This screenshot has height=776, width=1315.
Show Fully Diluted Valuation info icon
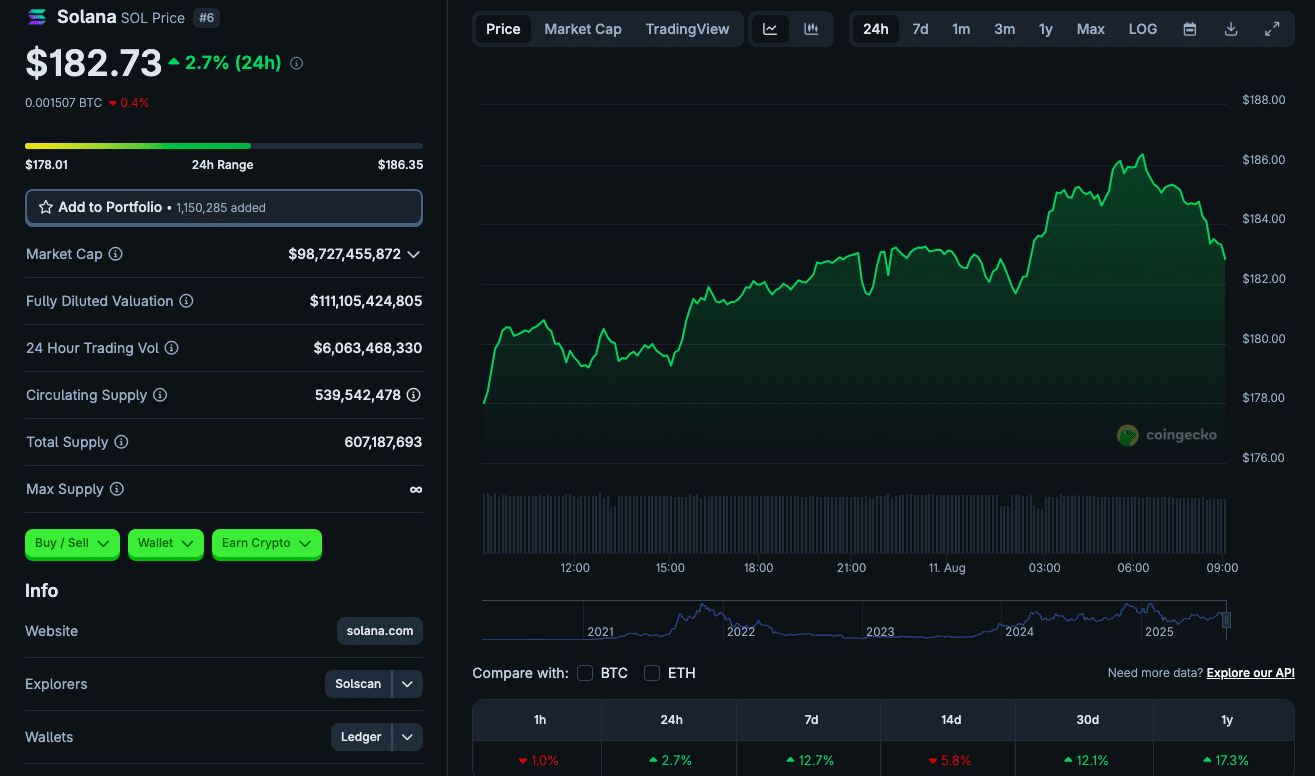coord(187,301)
